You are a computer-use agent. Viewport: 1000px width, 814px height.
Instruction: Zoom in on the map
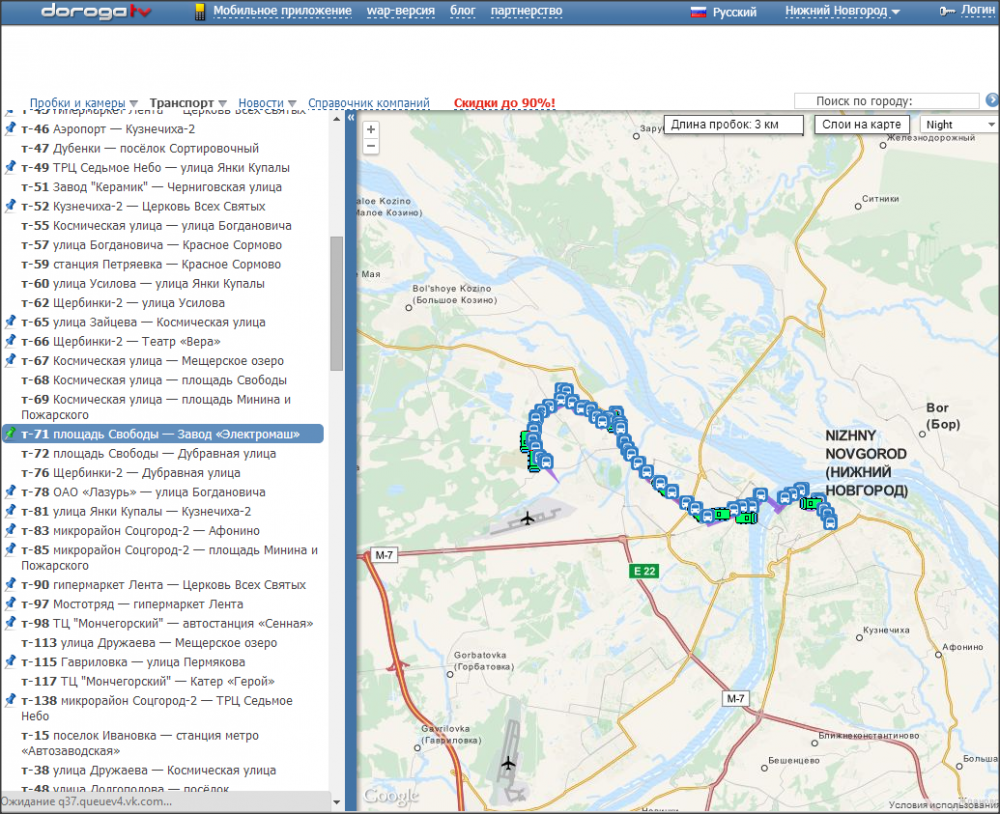coord(371,129)
